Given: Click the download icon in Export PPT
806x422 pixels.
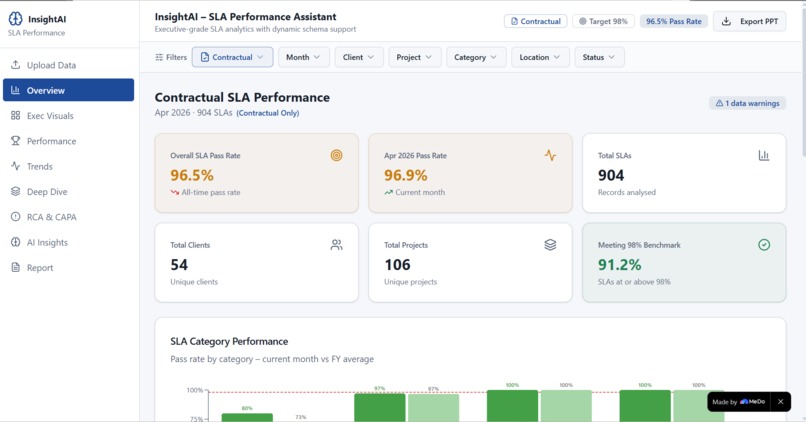Looking at the screenshot, I should click(726, 21).
